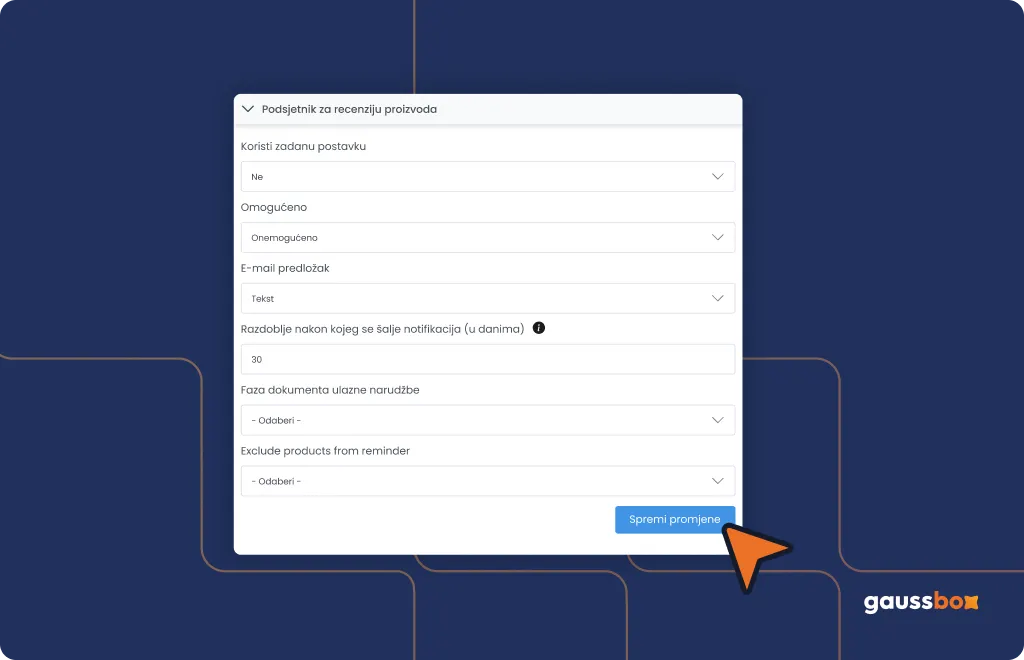Open Exclude products from reminder dropdown

click(488, 481)
